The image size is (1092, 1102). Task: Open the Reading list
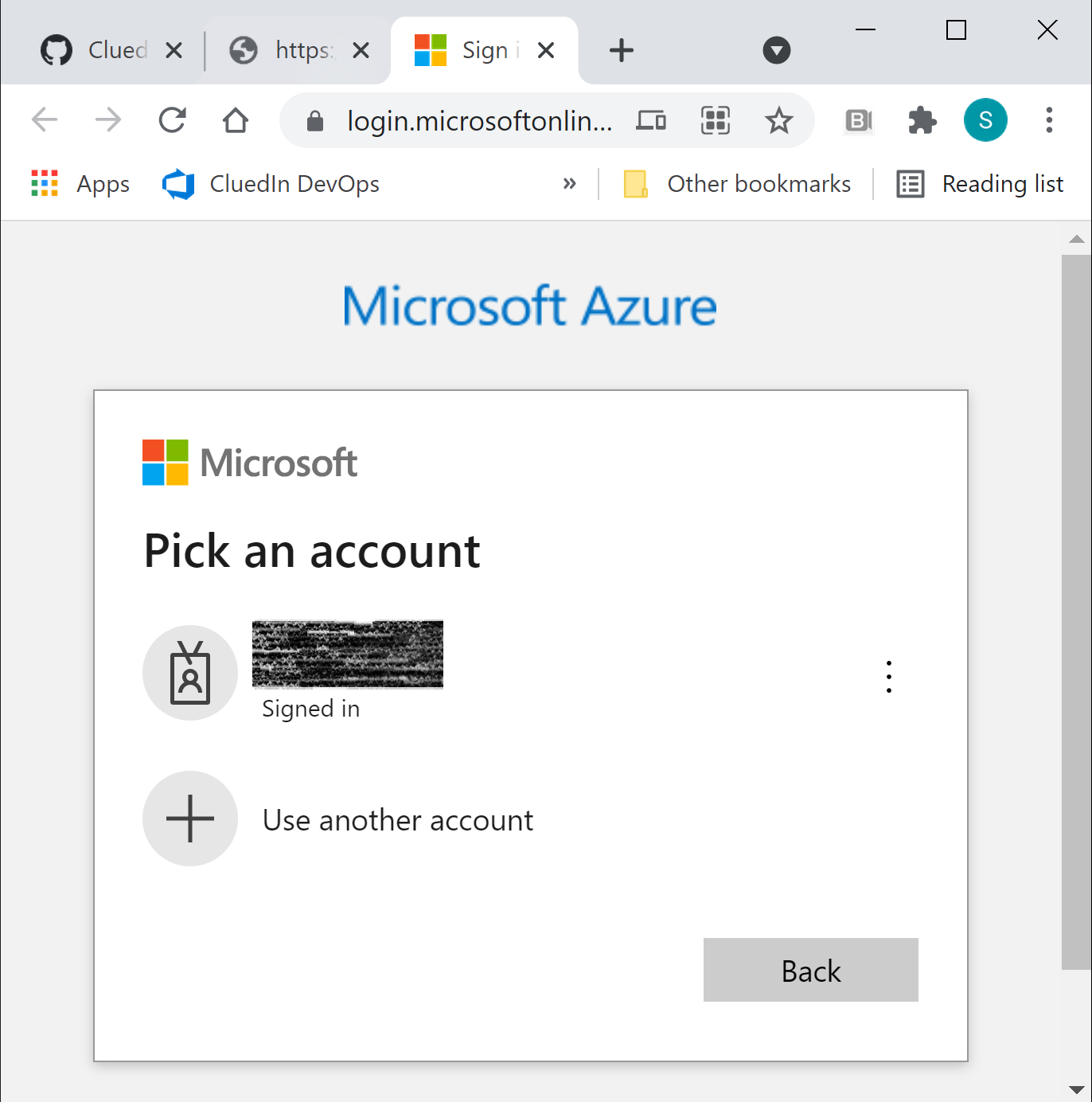(980, 184)
